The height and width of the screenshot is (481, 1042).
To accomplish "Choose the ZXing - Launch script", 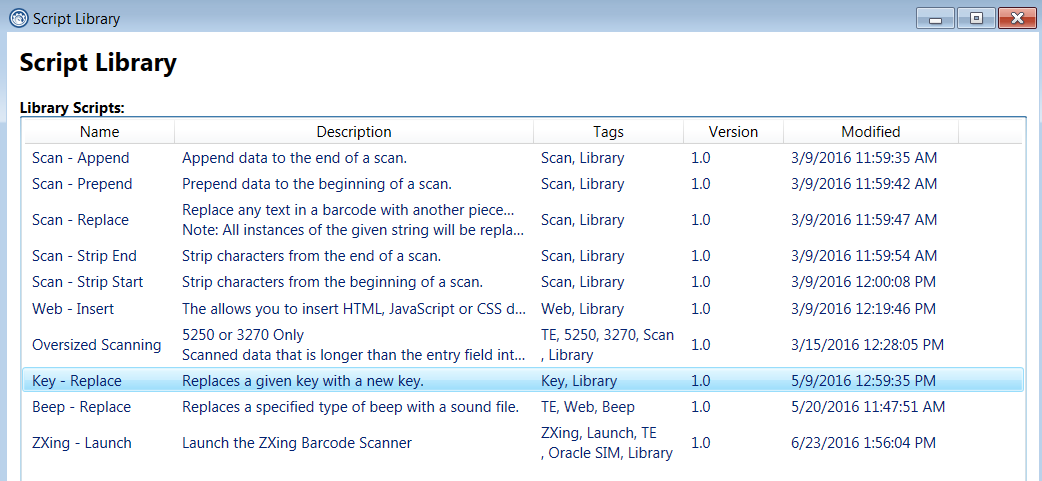I will [81, 443].
